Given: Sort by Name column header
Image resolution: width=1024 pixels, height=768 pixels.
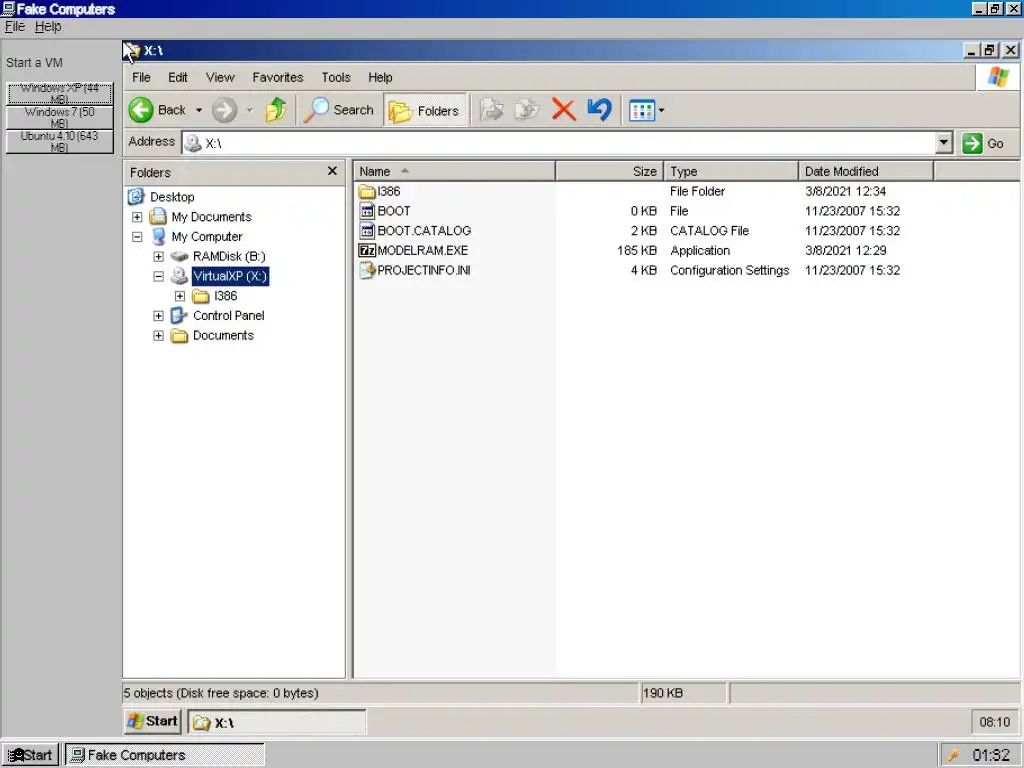Looking at the screenshot, I should pyautogui.click(x=455, y=171).
